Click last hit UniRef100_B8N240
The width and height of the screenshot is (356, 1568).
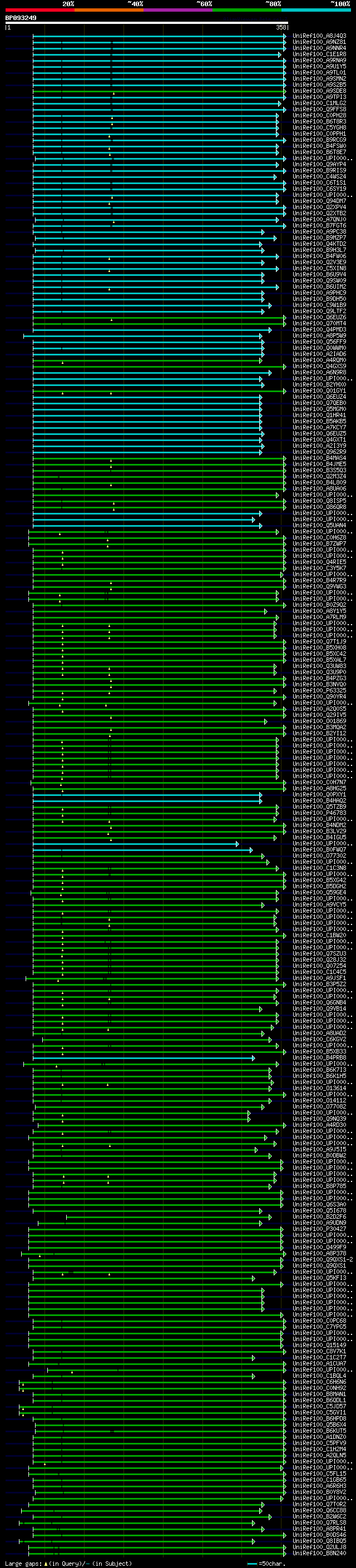319,1554
